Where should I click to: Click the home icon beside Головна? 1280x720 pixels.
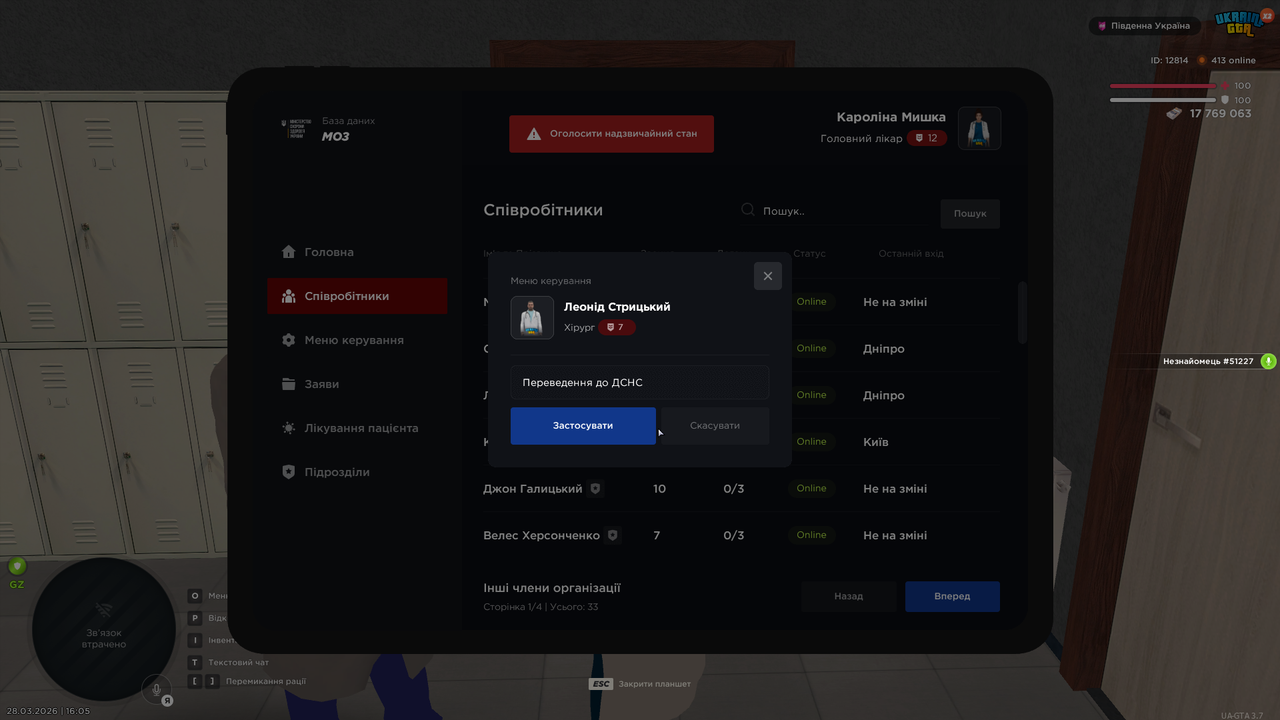pos(289,252)
